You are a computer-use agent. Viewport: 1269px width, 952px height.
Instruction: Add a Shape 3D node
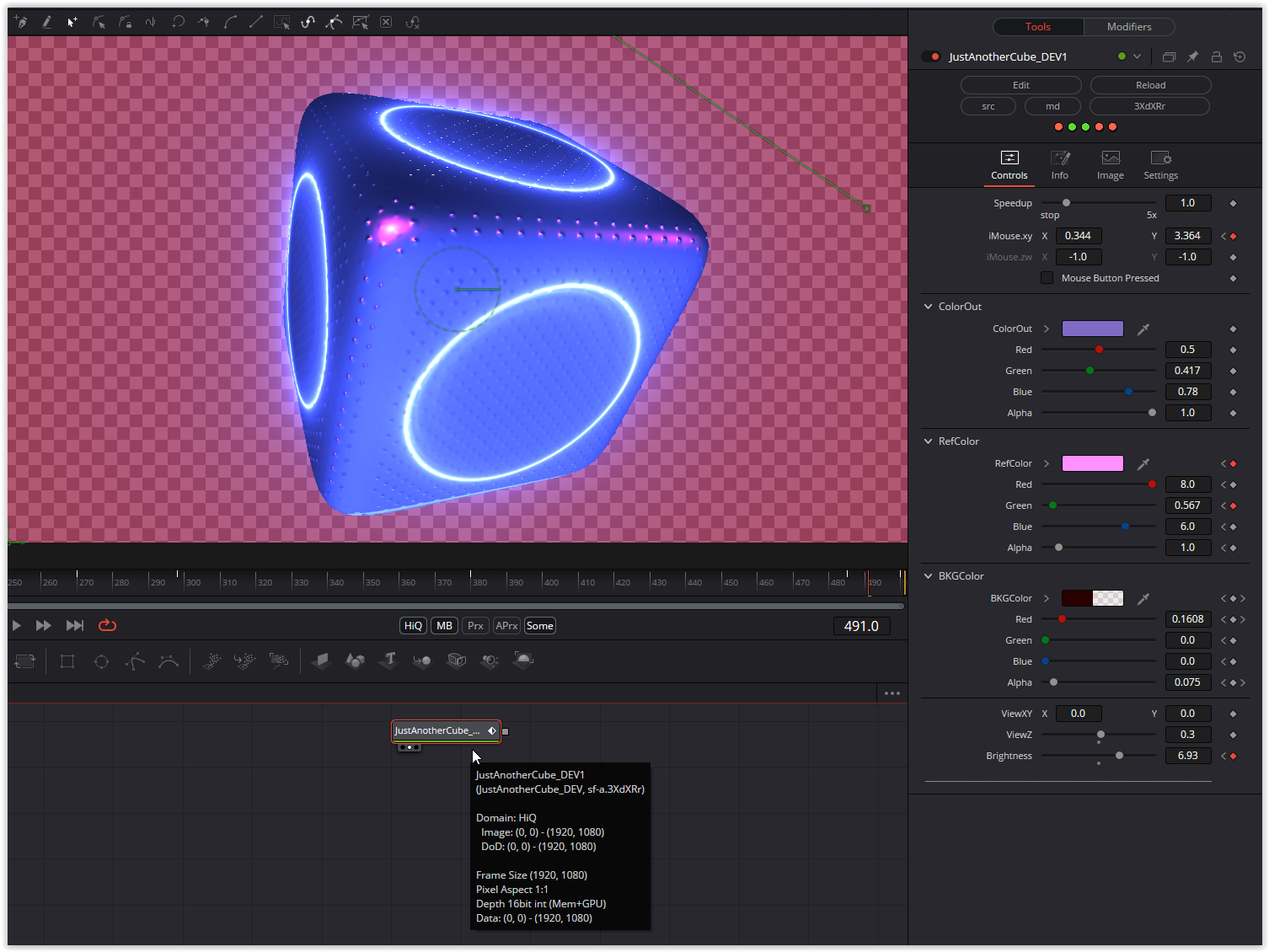[355, 661]
